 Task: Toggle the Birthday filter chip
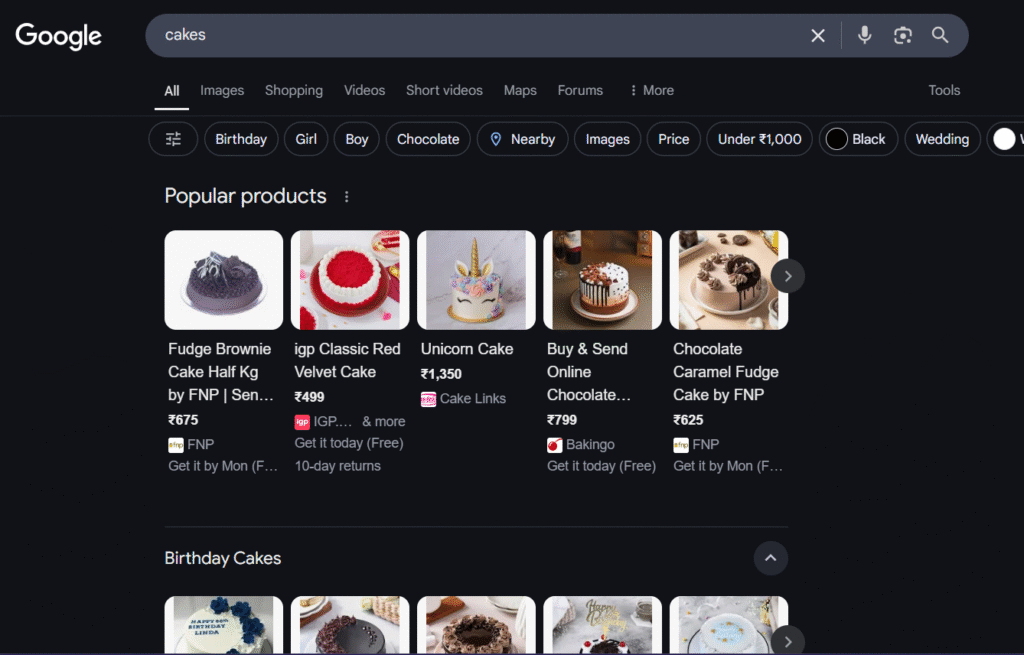pyautogui.click(x=240, y=139)
